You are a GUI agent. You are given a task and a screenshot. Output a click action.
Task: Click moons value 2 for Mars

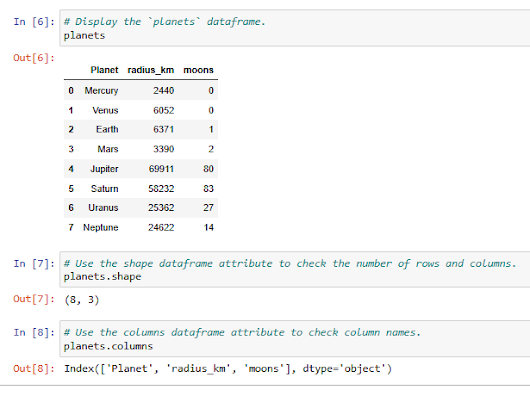click(211, 149)
